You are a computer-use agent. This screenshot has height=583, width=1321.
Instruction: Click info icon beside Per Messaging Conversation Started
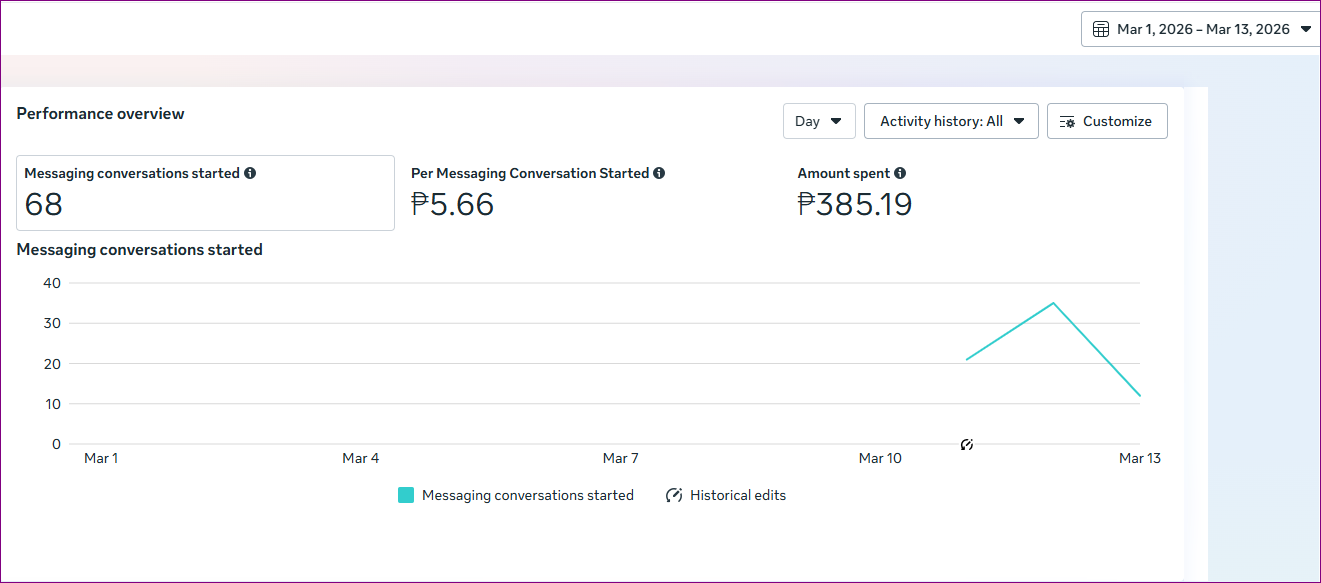click(x=659, y=173)
